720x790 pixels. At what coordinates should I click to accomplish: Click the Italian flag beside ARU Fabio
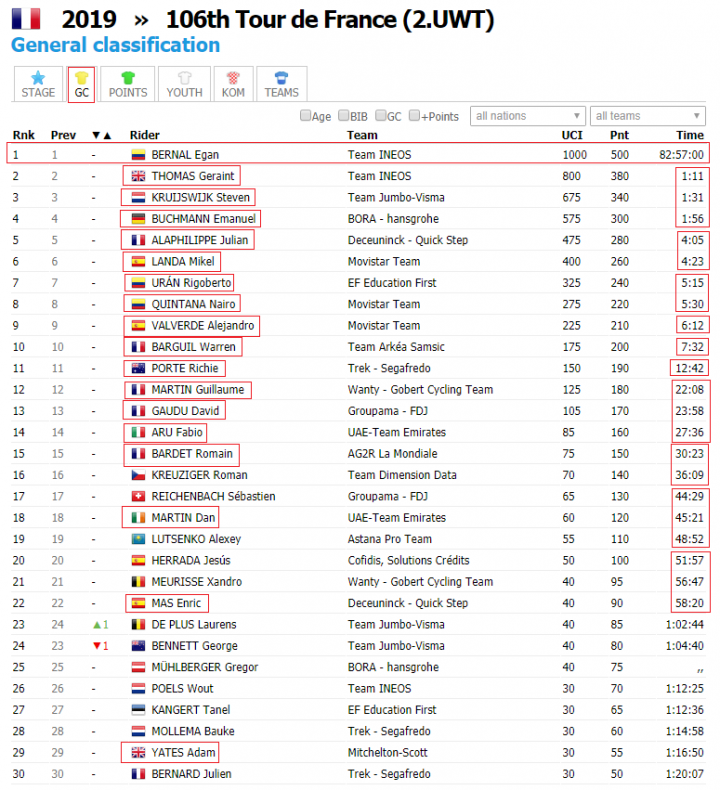pos(138,432)
